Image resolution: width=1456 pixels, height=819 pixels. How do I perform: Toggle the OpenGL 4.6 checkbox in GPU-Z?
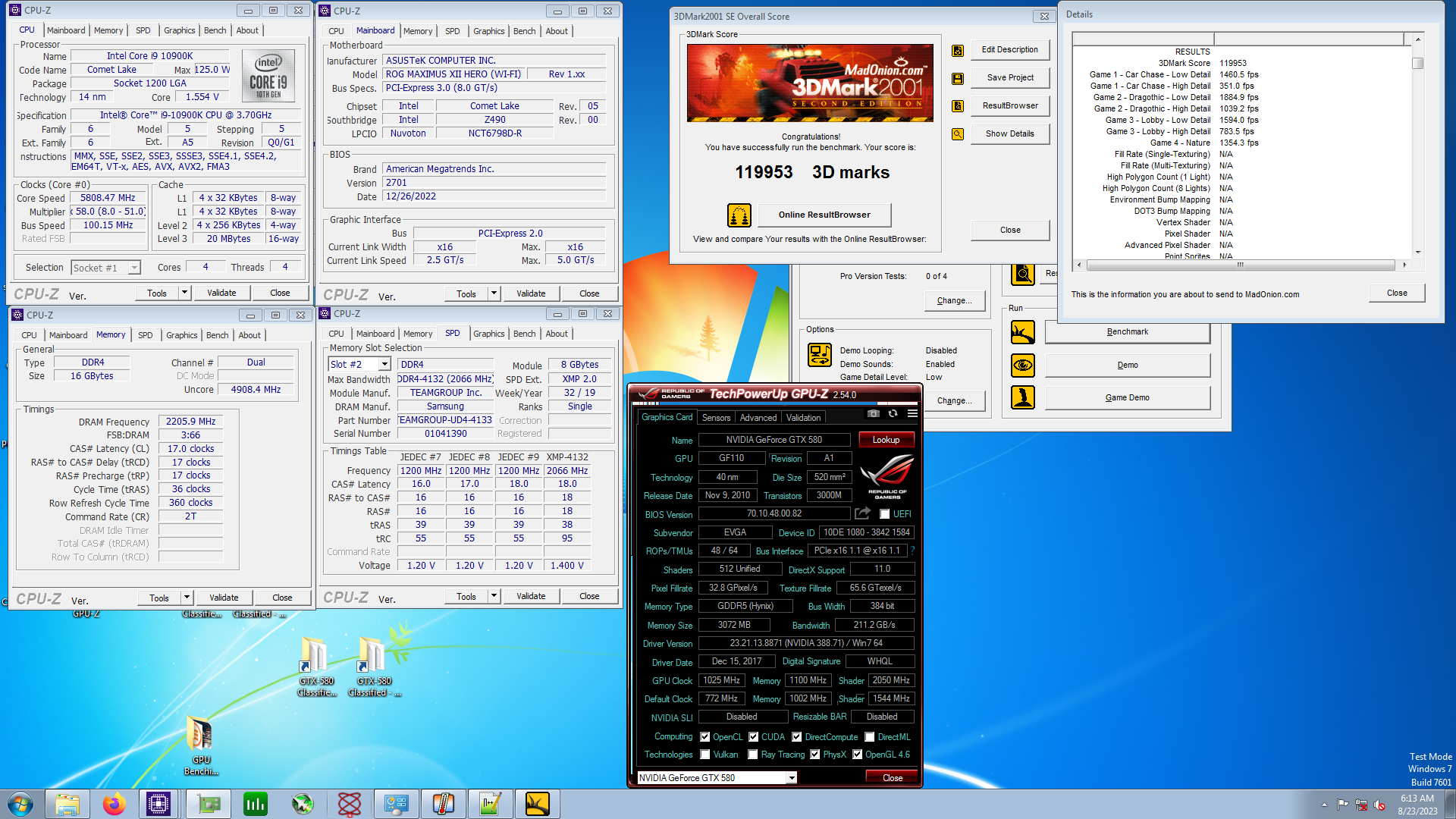pos(858,755)
